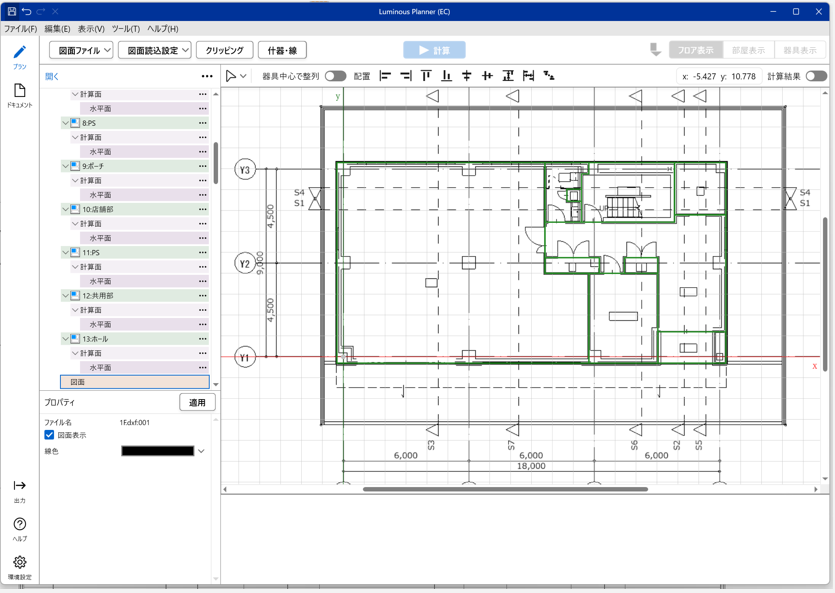The height and width of the screenshot is (593, 835).
Task: Open the ヘルプ question mark icon
Action: click(x=19, y=528)
